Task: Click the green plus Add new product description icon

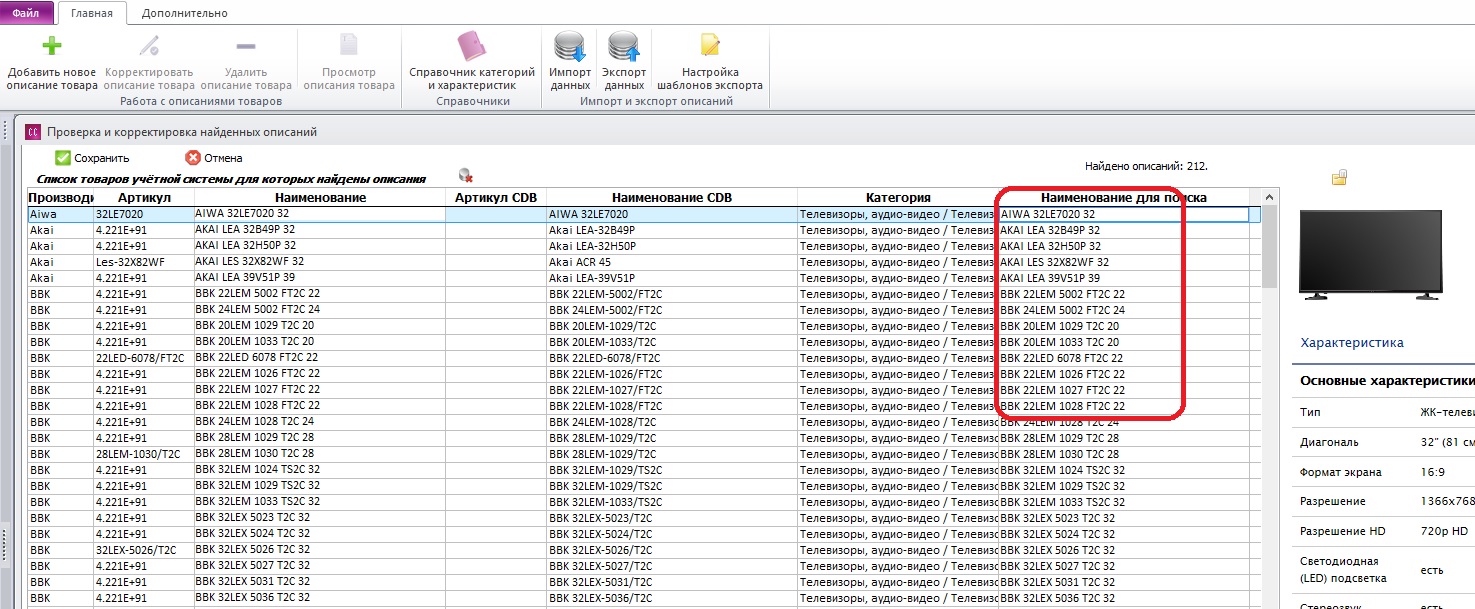Action: [x=52, y=46]
